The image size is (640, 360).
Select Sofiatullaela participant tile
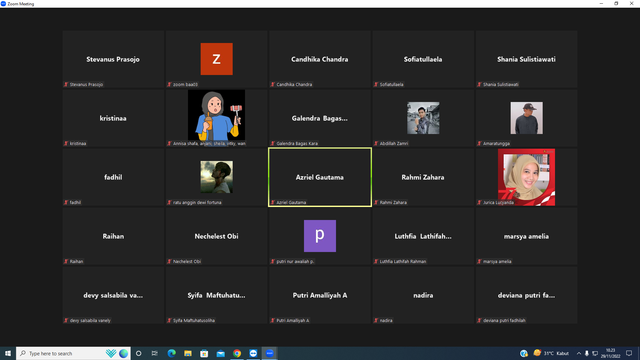[x=423, y=59]
